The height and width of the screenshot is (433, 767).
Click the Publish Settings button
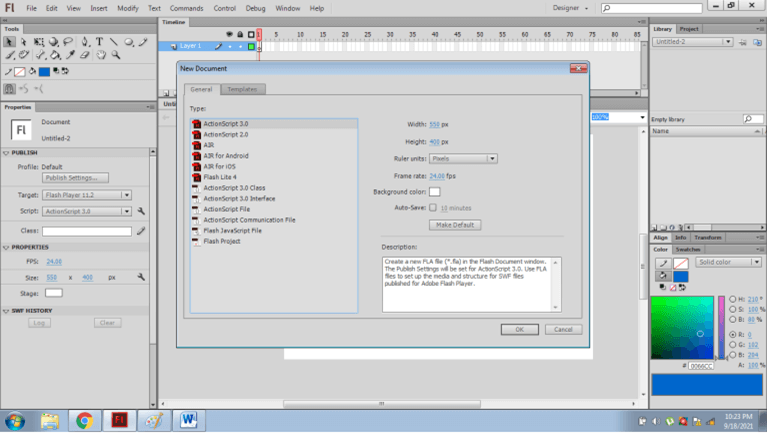75,178
